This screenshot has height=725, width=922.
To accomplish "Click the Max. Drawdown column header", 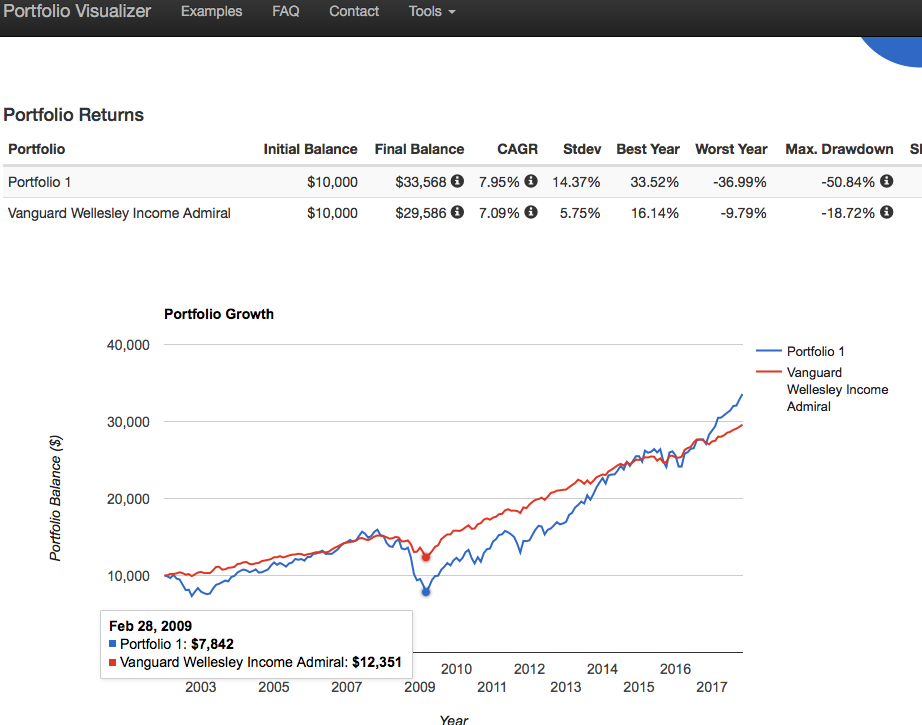I will 839,149.
